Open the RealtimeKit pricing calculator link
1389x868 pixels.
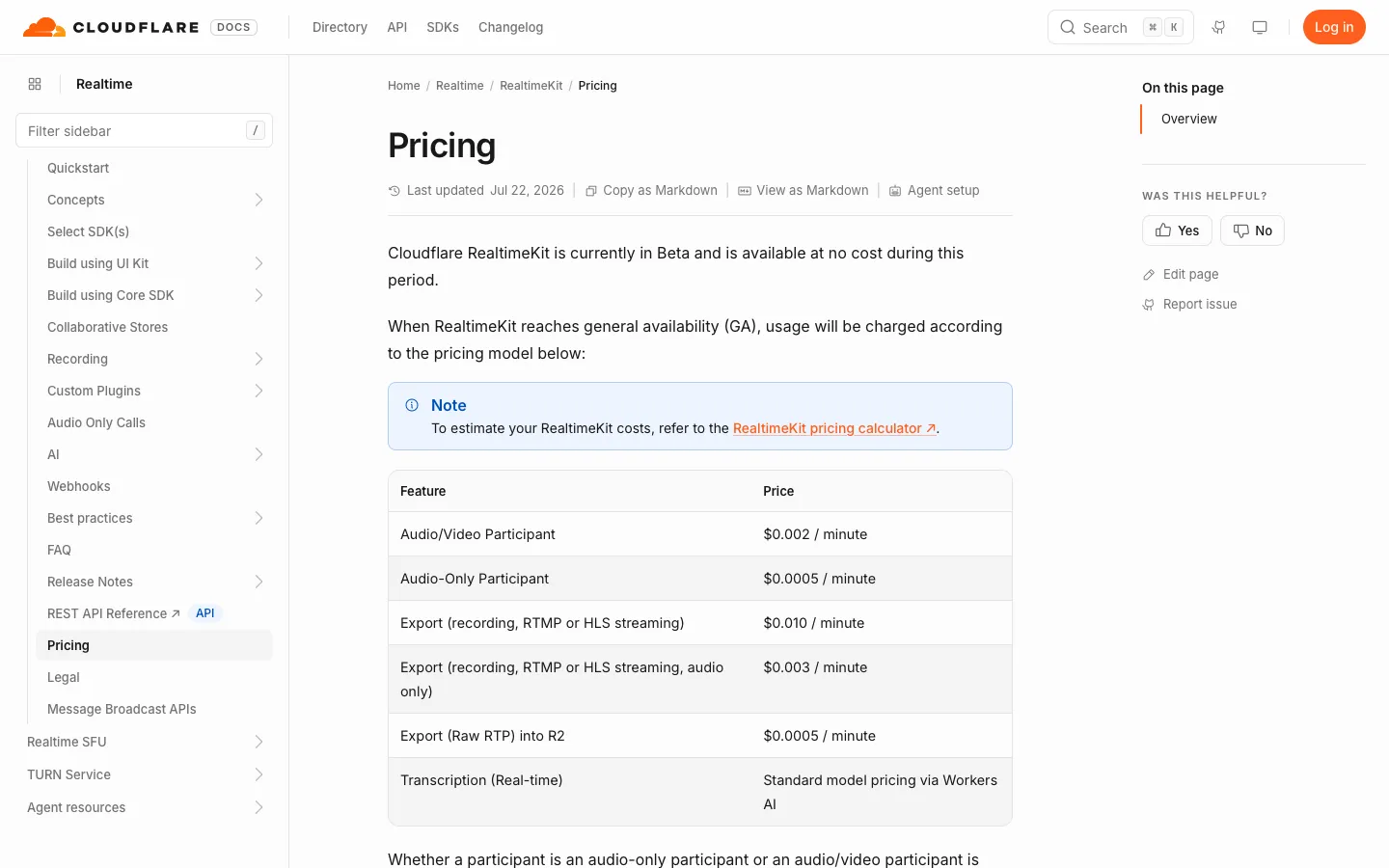point(834,428)
